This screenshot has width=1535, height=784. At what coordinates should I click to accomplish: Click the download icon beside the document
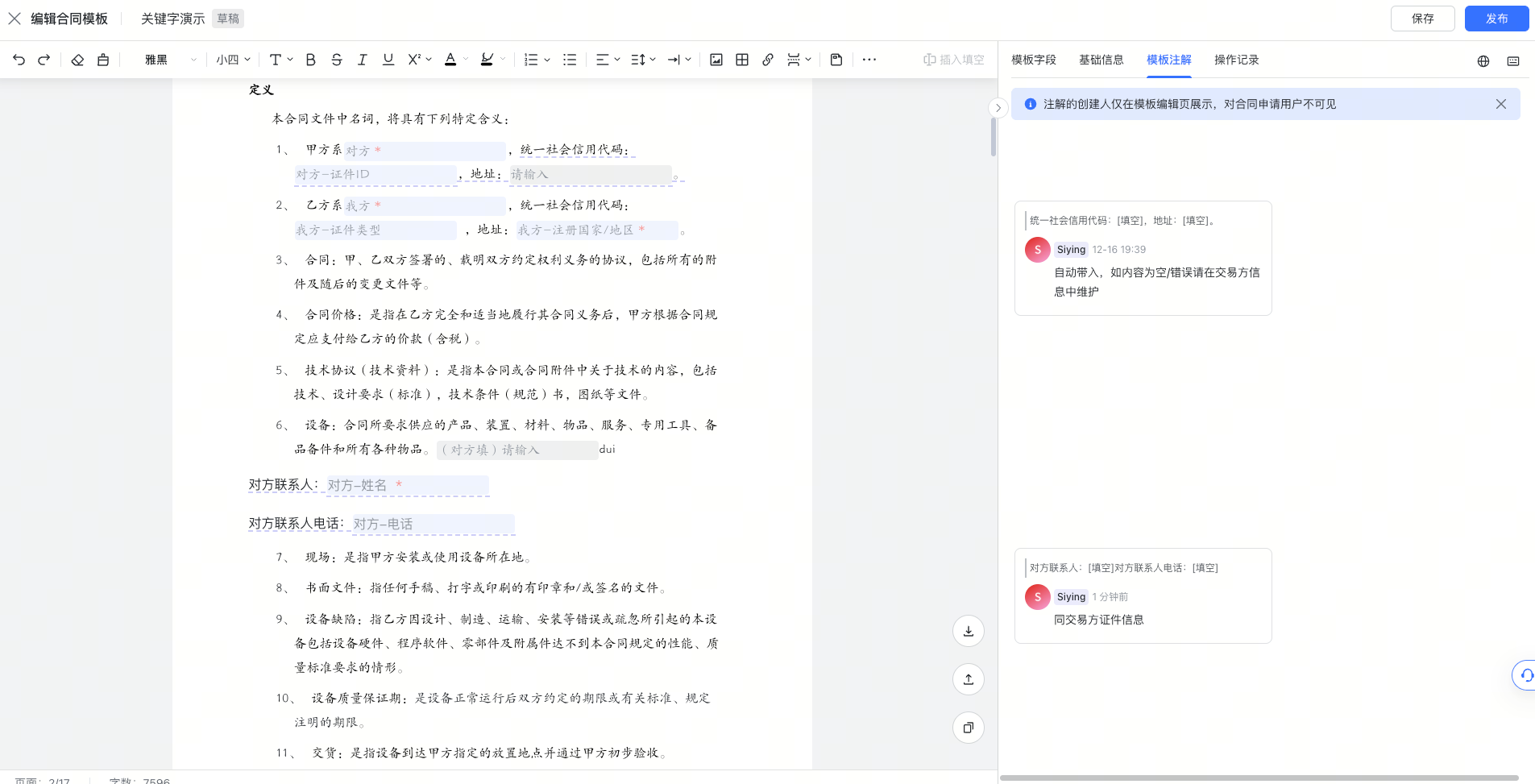(969, 631)
